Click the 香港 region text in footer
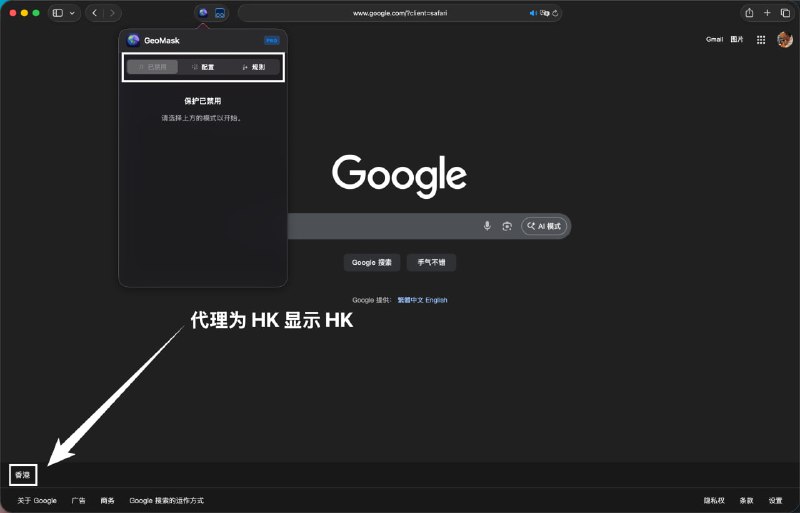 tap(22, 475)
